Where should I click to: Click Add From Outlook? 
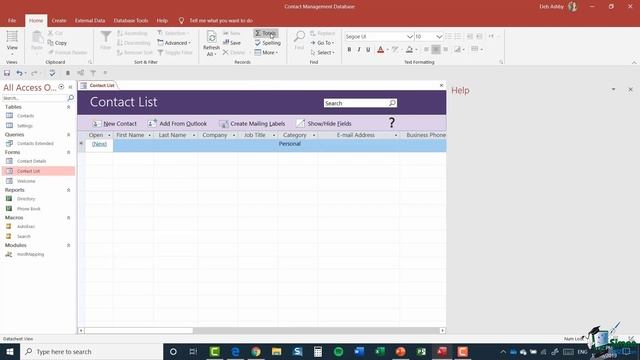coord(178,124)
